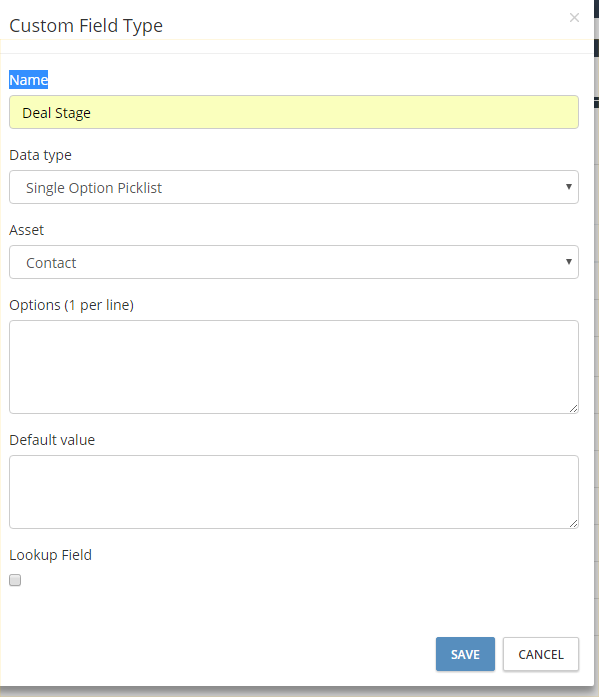This screenshot has height=697, width=599.
Task: Enable the Lookup Field checkbox
Action: click(15, 580)
